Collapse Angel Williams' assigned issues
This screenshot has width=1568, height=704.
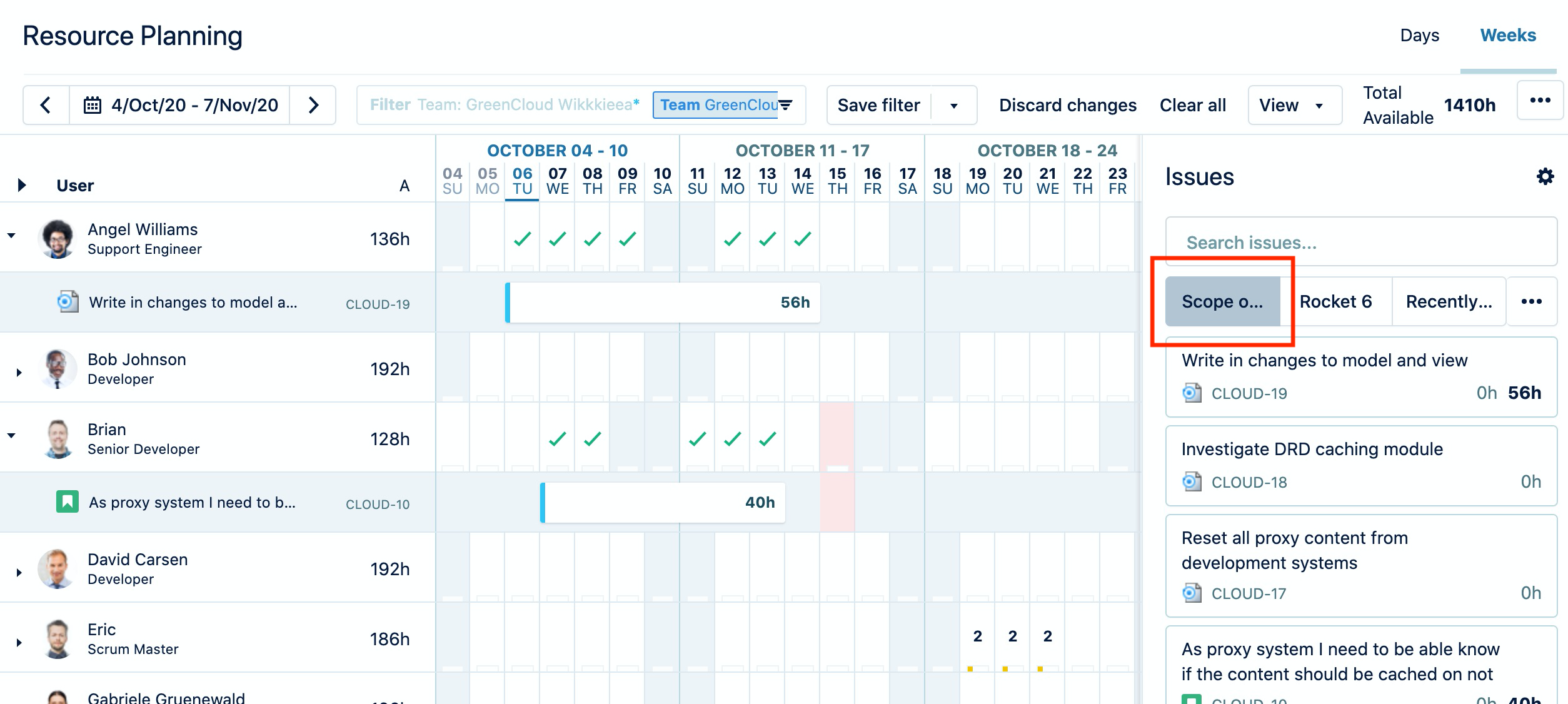11,236
